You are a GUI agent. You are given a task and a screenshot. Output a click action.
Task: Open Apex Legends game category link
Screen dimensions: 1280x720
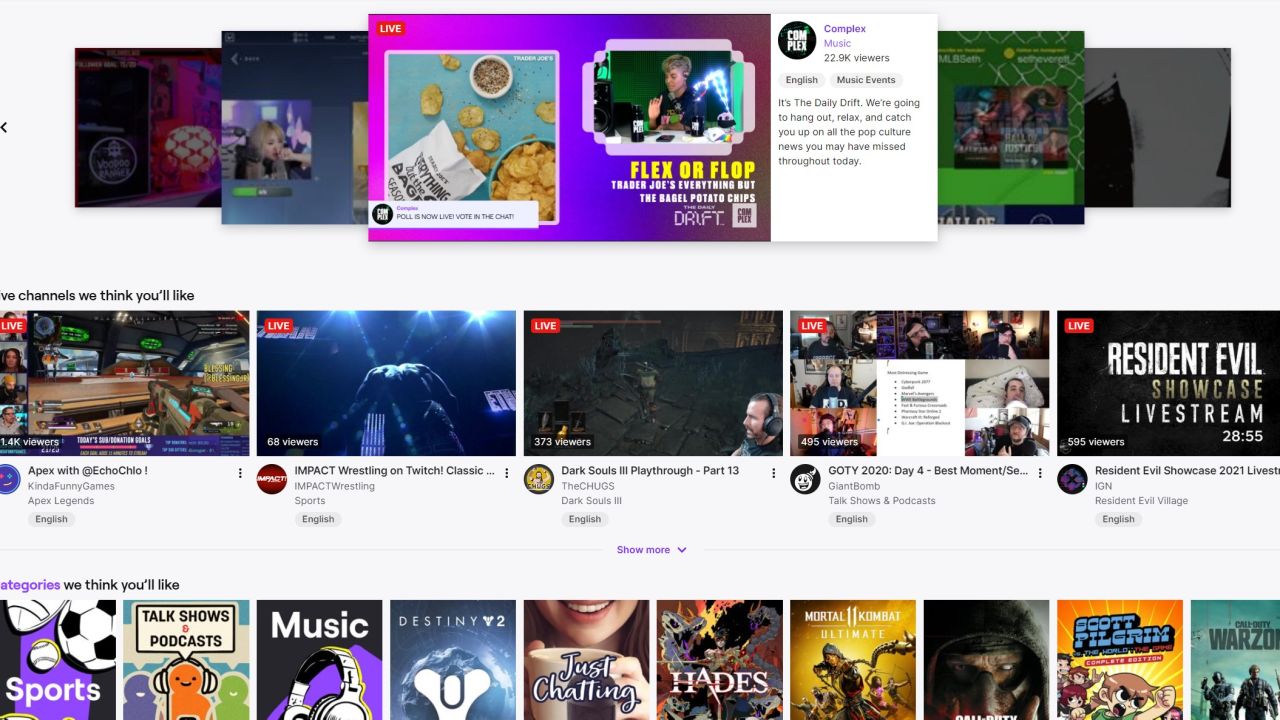pyautogui.click(x=61, y=501)
